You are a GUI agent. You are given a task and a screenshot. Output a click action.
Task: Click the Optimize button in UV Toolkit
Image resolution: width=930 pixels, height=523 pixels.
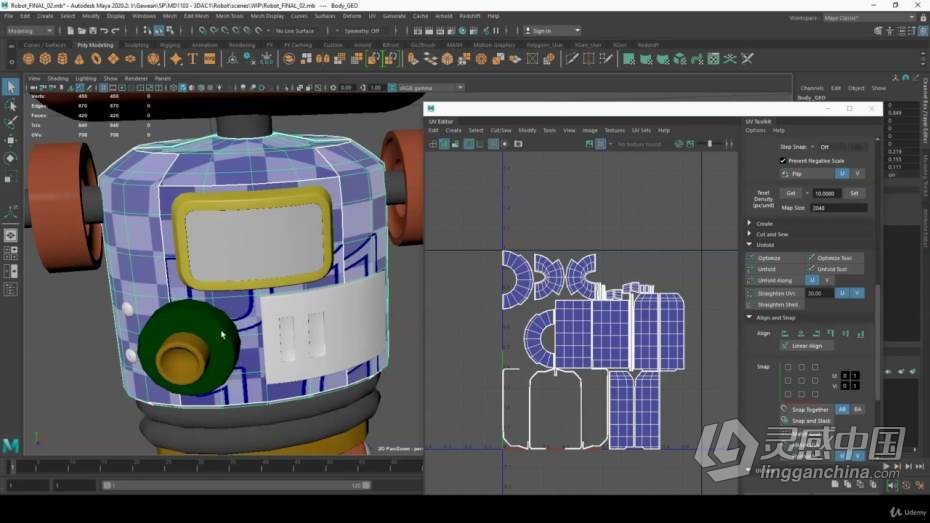pyautogui.click(x=775, y=258)
